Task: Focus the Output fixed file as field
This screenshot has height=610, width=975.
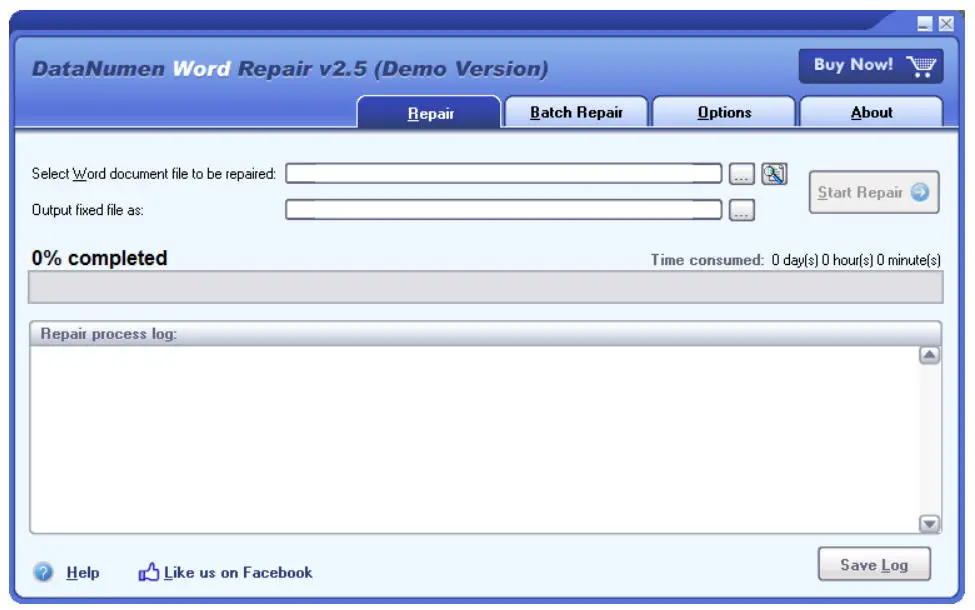Action: pyautogui.click(x=504, y=210)
